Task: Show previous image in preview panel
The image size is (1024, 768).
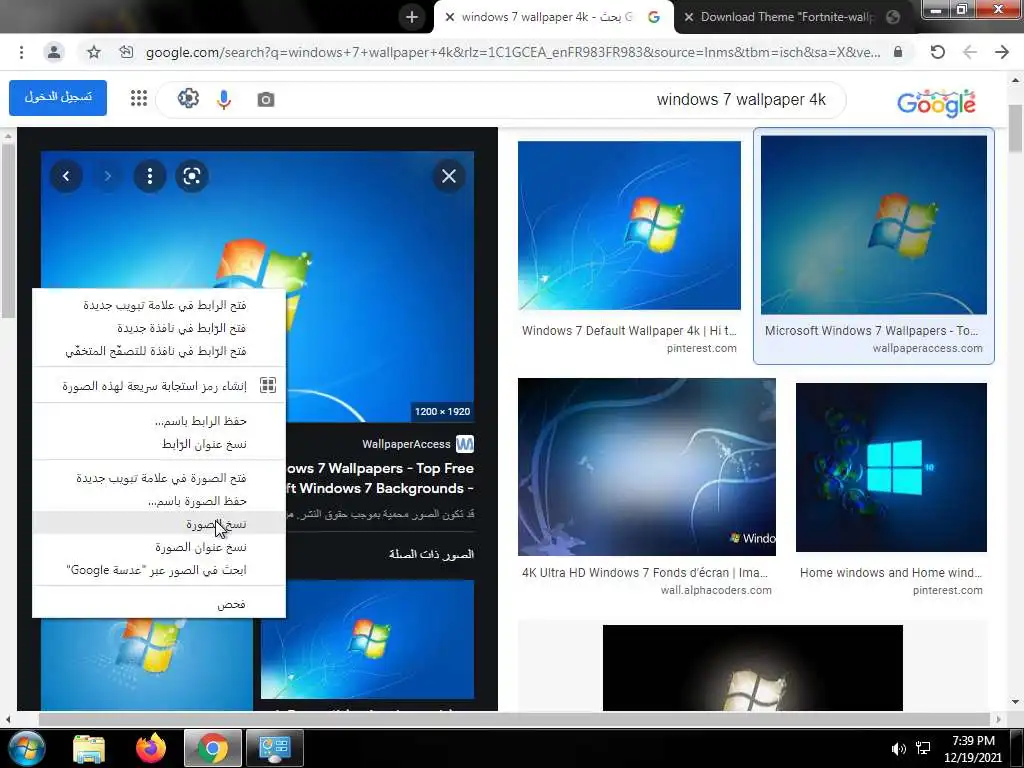Action: coord(66,176)
